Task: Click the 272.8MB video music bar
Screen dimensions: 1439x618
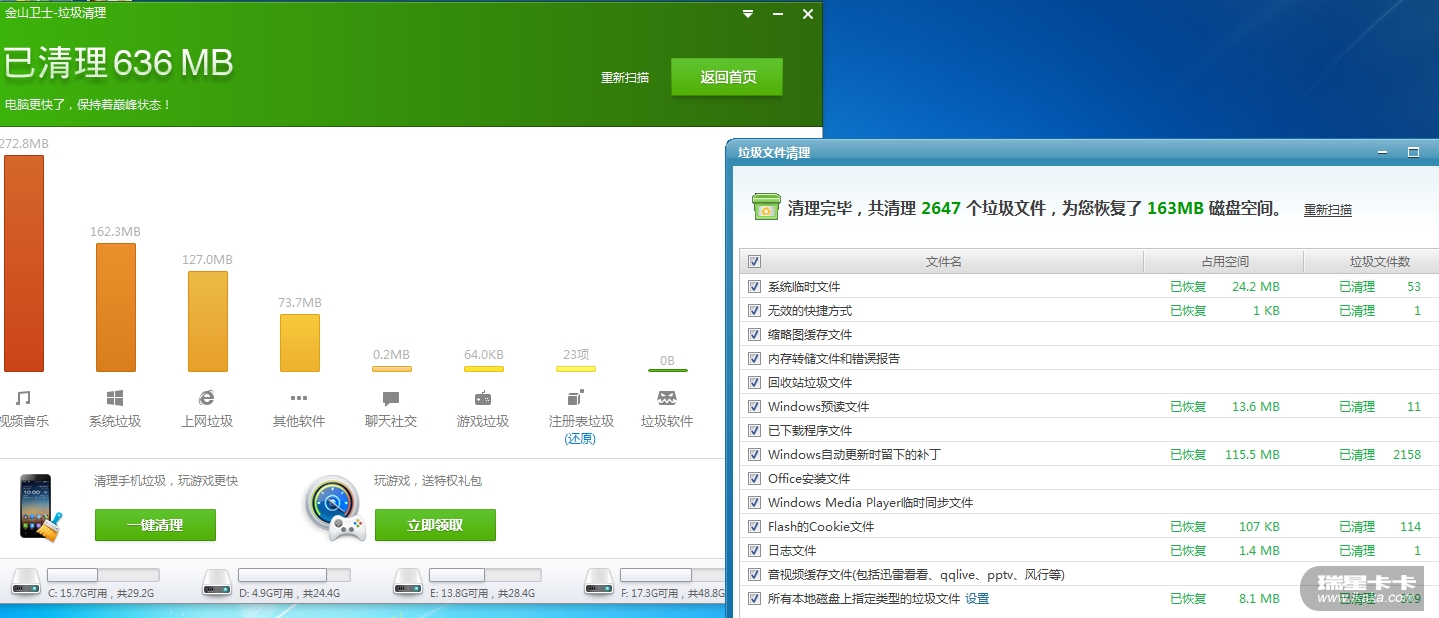Action: (x=23, y=263)
